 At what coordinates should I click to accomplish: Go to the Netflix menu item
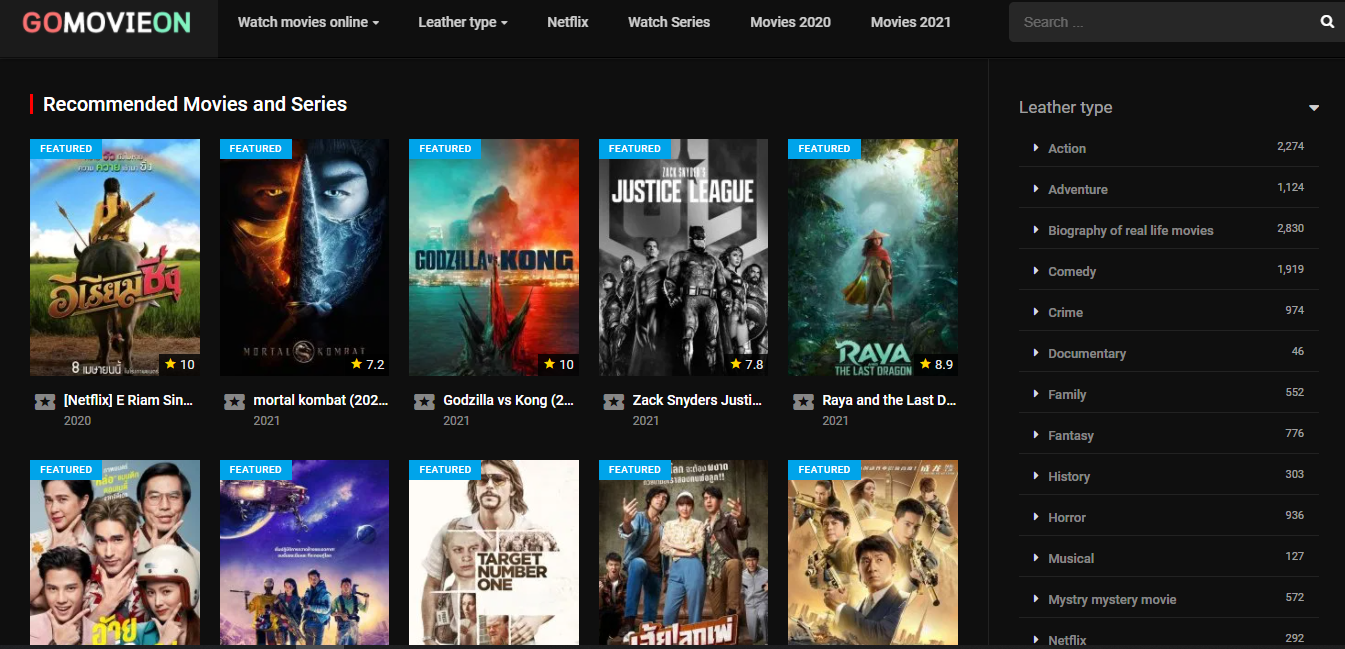[x=567, y=22]
